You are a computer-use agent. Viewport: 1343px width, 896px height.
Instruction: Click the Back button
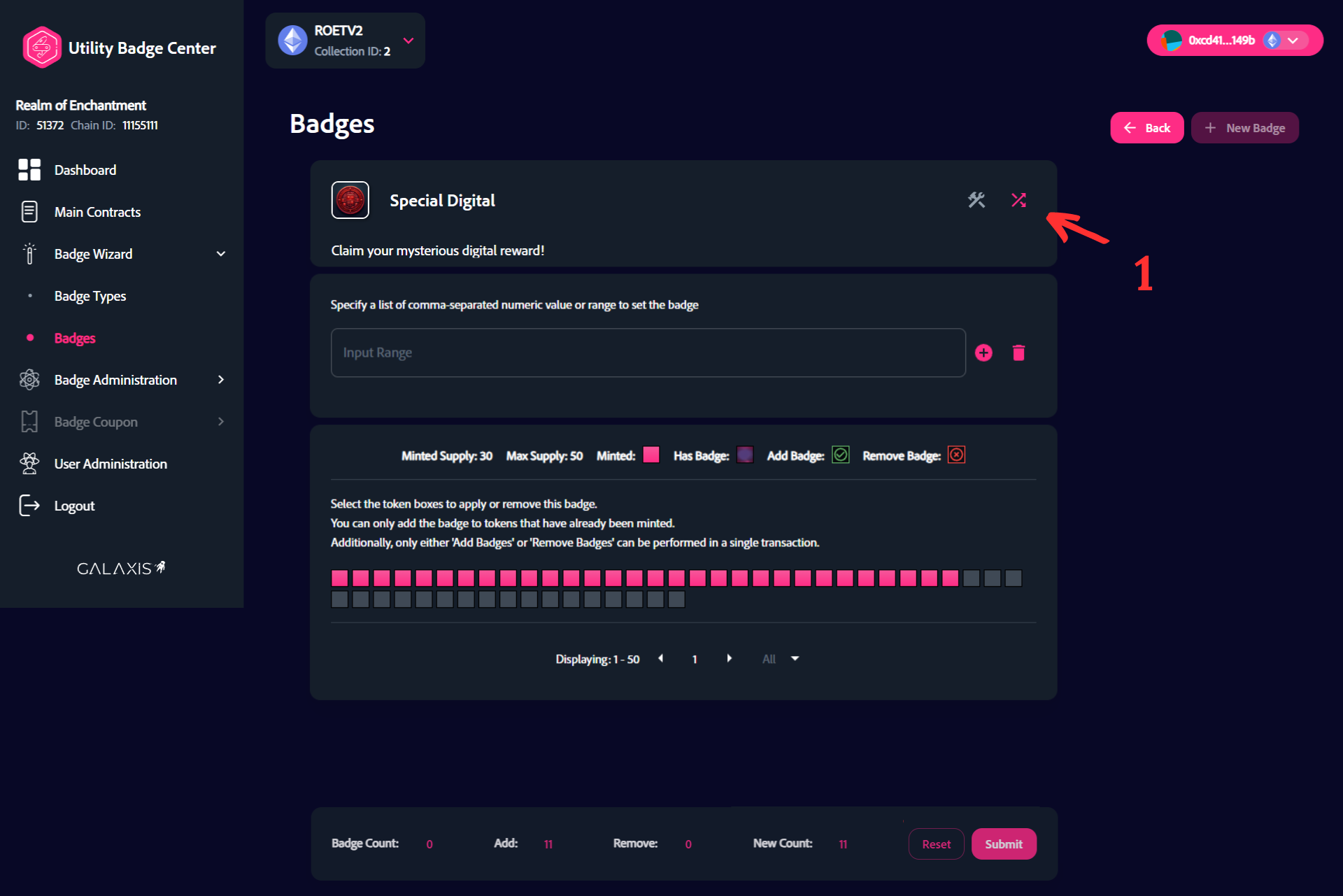[1146, 128]
